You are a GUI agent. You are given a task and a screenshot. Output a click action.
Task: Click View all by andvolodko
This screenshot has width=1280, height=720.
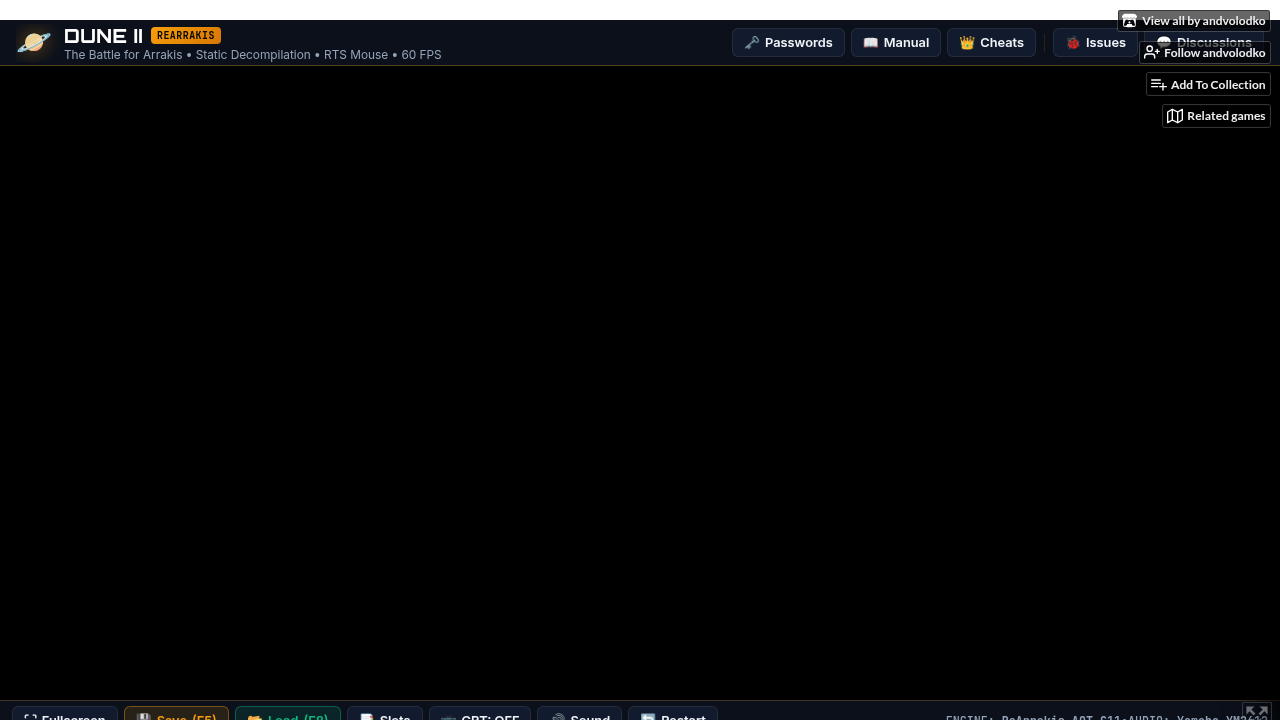1194,21
